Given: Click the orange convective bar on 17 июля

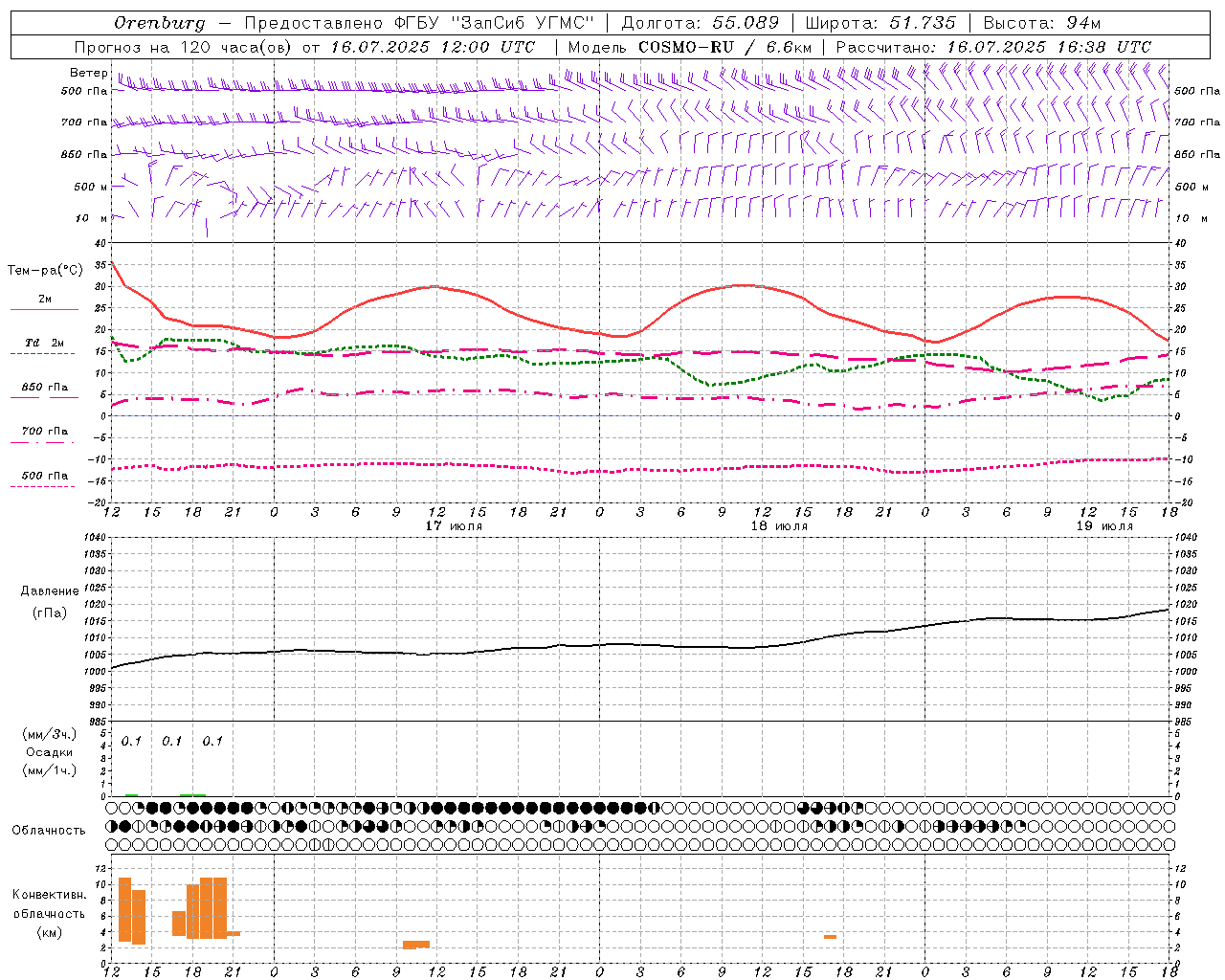Looking at the screenshot, I should [x=416, y=945].
